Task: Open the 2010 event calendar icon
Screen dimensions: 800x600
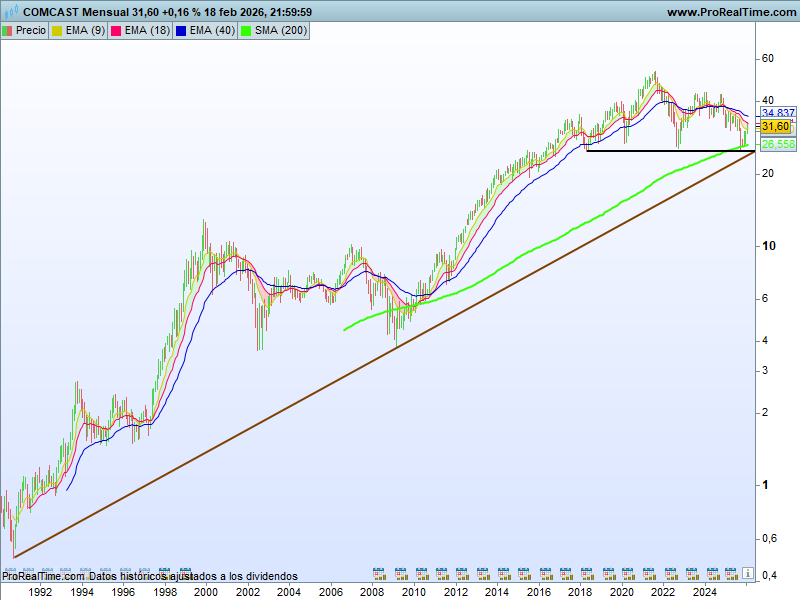Action: 422,574
